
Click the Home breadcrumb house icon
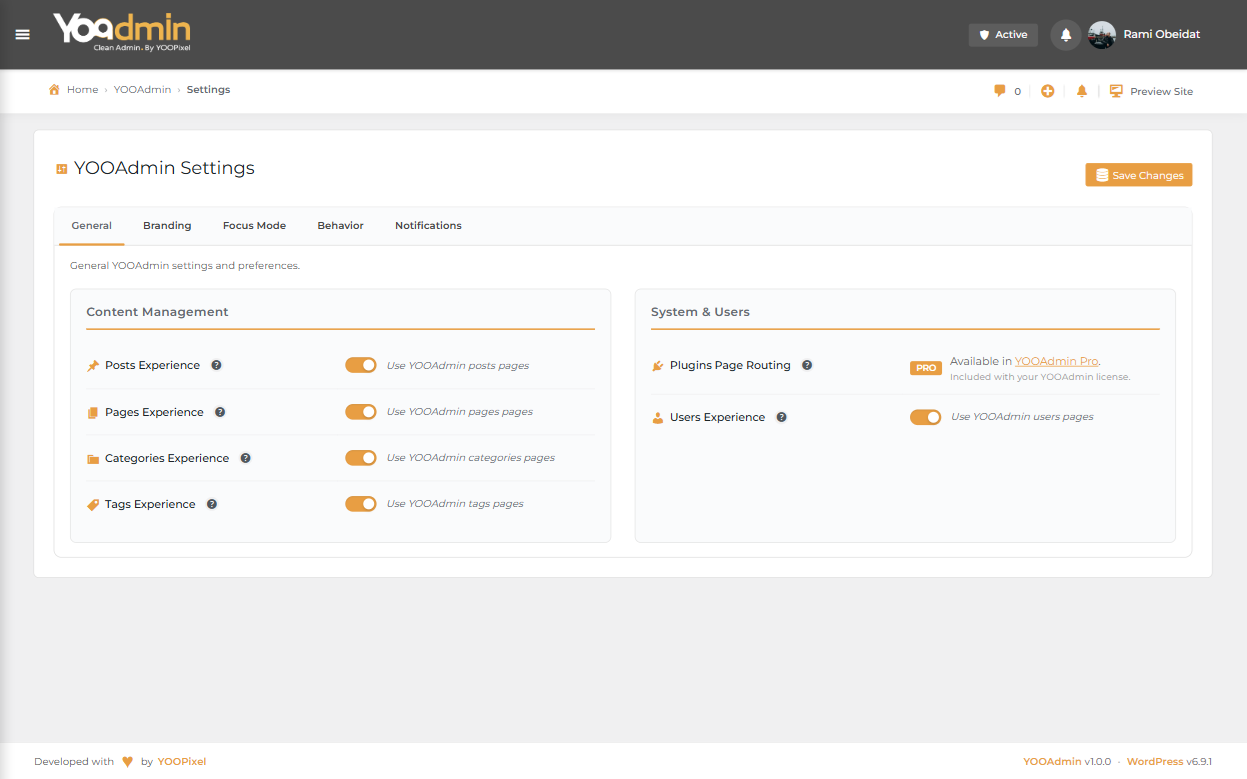pos(54,90)
